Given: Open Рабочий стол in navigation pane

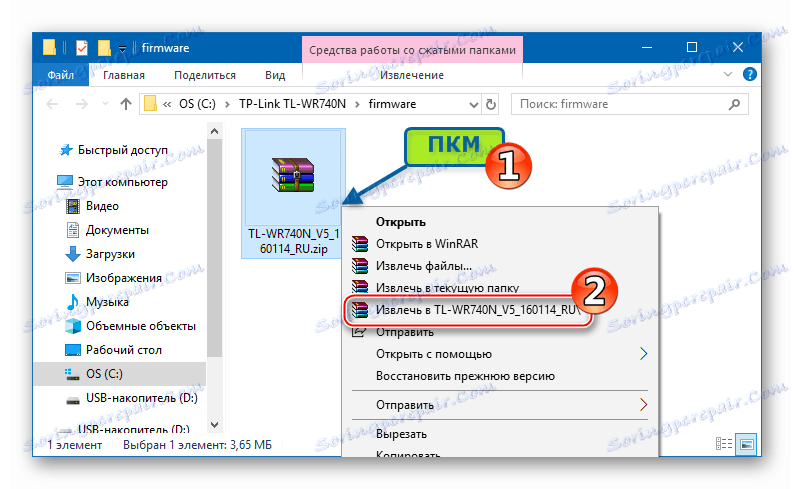Looking at the screenshot, I should click(x=124, y=350).
